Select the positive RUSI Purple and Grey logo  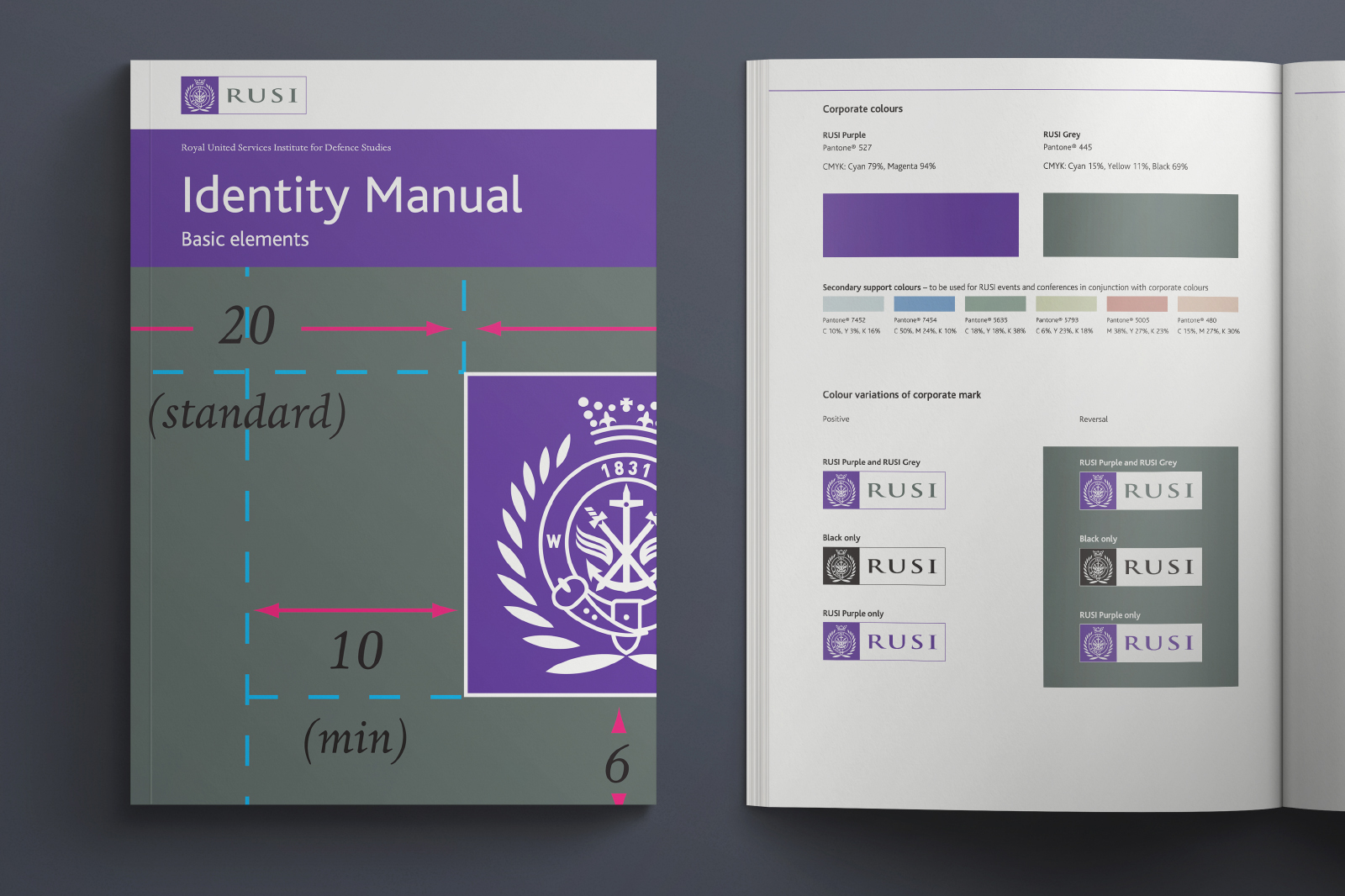[x=883, y=490]
